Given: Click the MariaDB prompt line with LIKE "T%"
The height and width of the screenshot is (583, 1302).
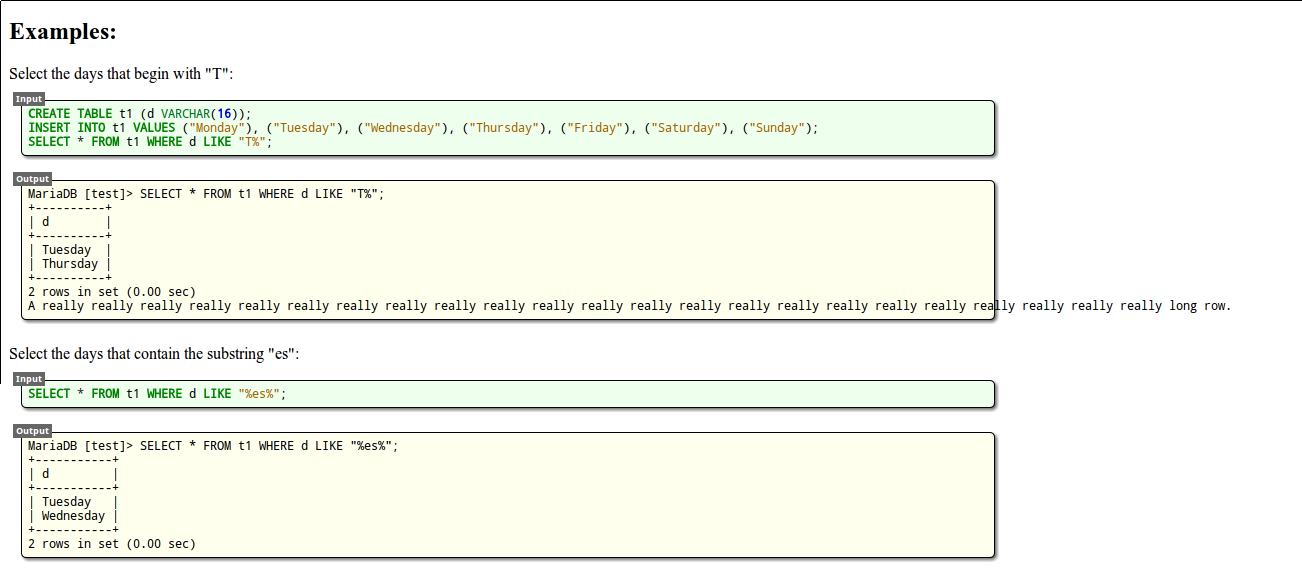Looking at the screenshot, I should 206,194.
